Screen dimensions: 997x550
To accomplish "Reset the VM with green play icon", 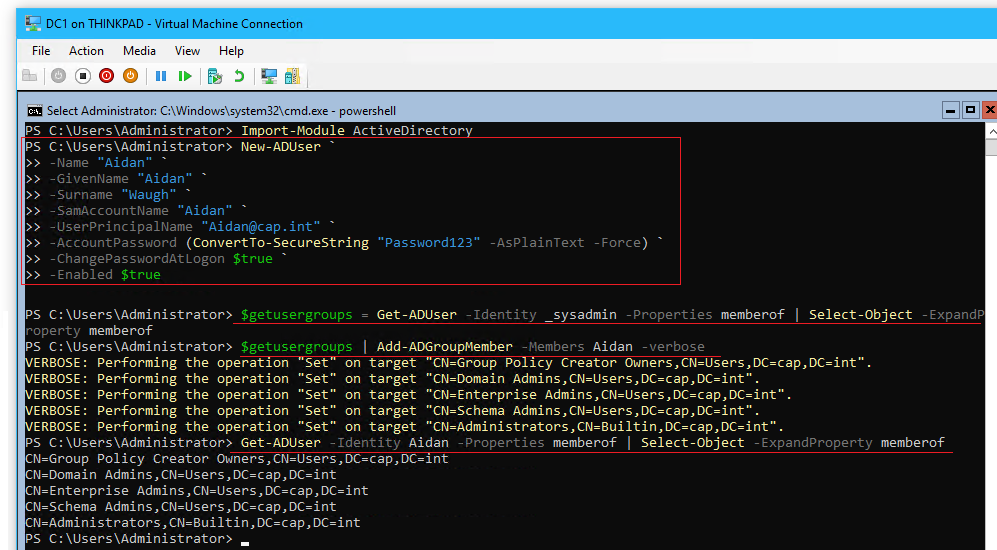I will click(x=185, y=76).
